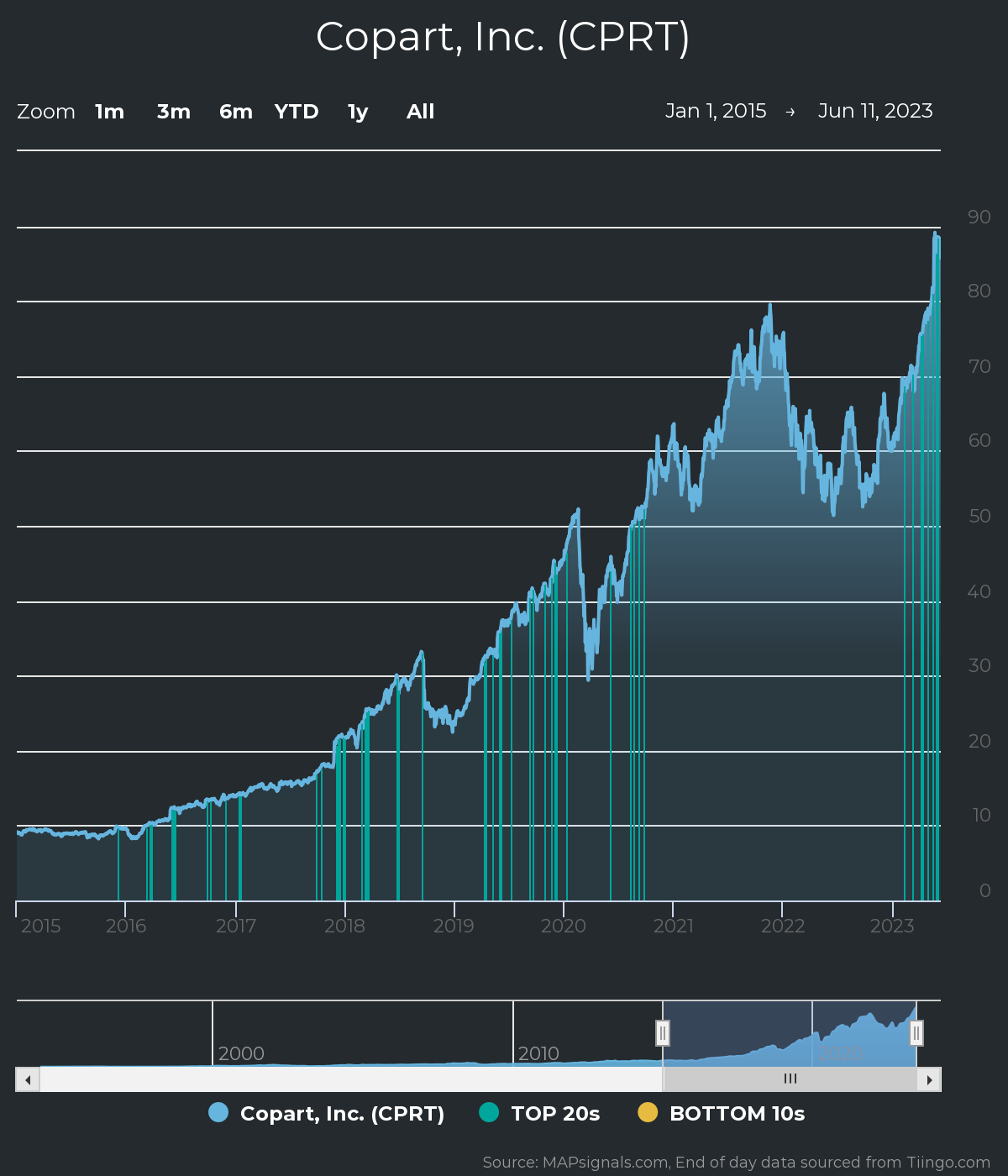Click the left navigator range handle

coord(663,1033)
